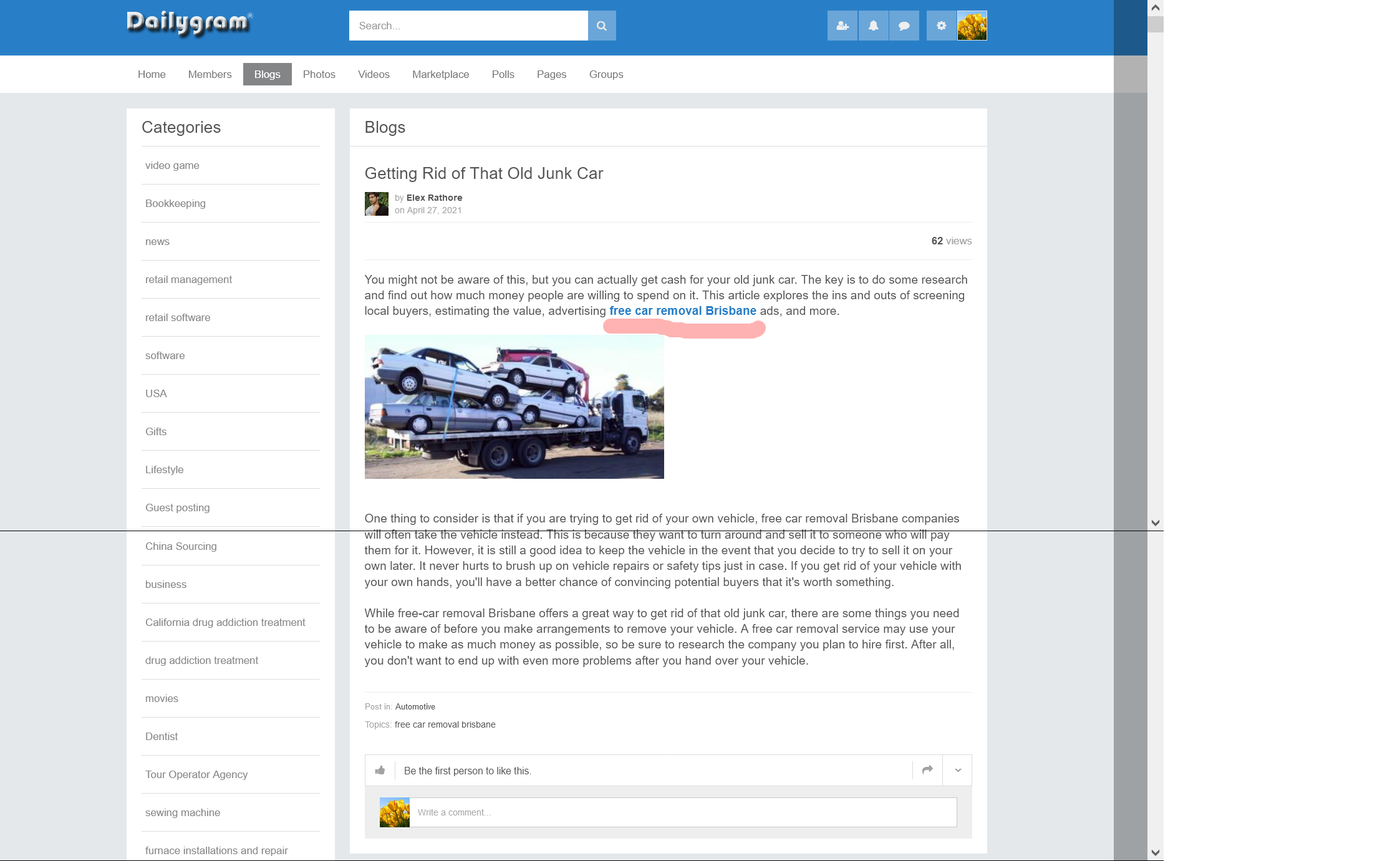
Task: Click the search magnifier button
Action: (601, 26)
